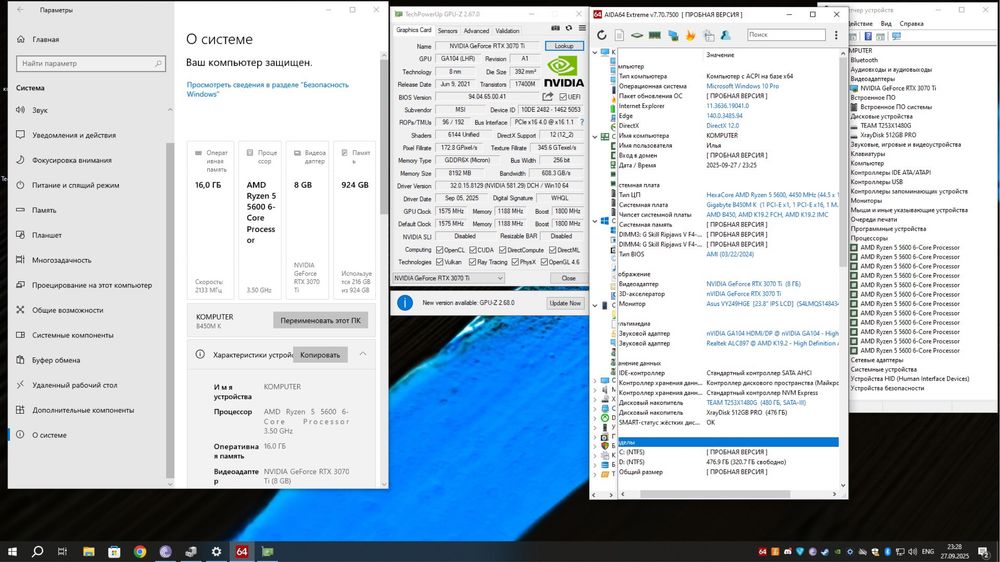
Task: Focus Найти параметр search box
Action: click(x=91, y=63)
